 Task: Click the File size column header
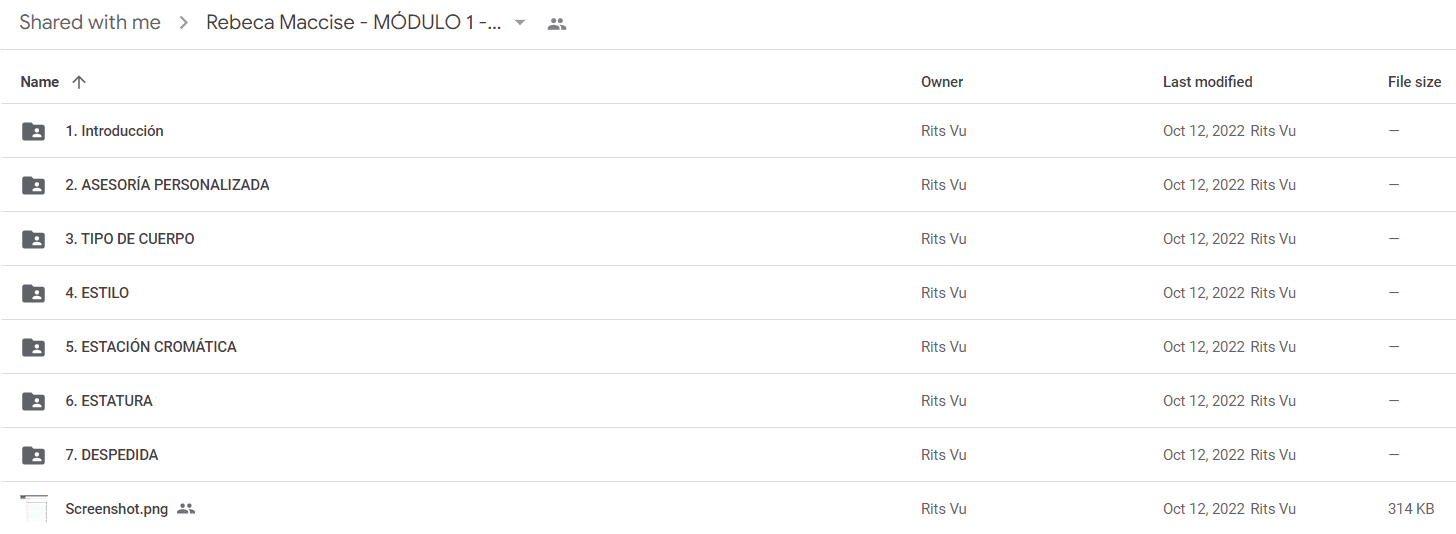pos(1414,82)
